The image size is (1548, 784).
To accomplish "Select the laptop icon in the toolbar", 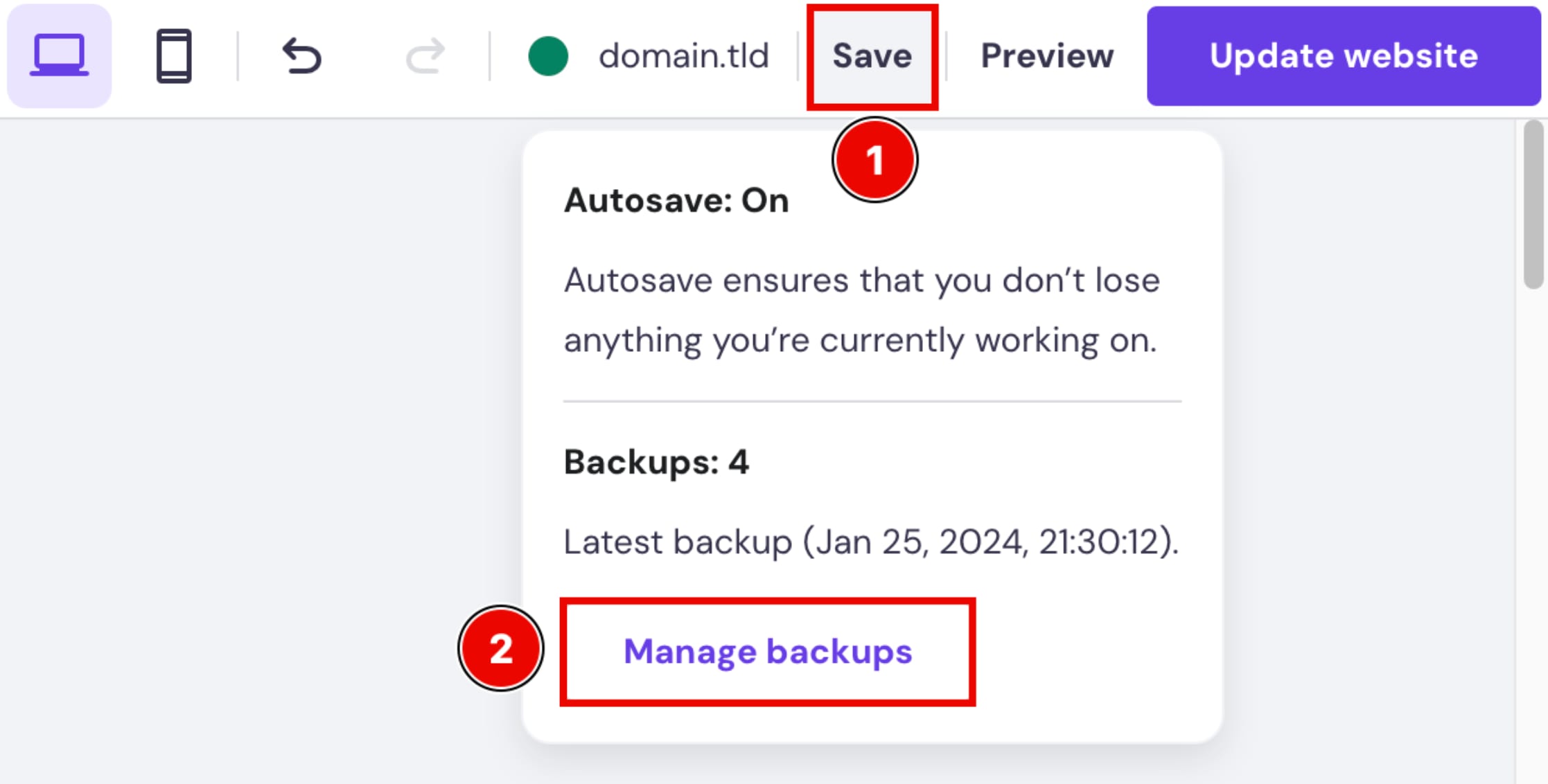I will pyautogui.click(x=58, y=55).
